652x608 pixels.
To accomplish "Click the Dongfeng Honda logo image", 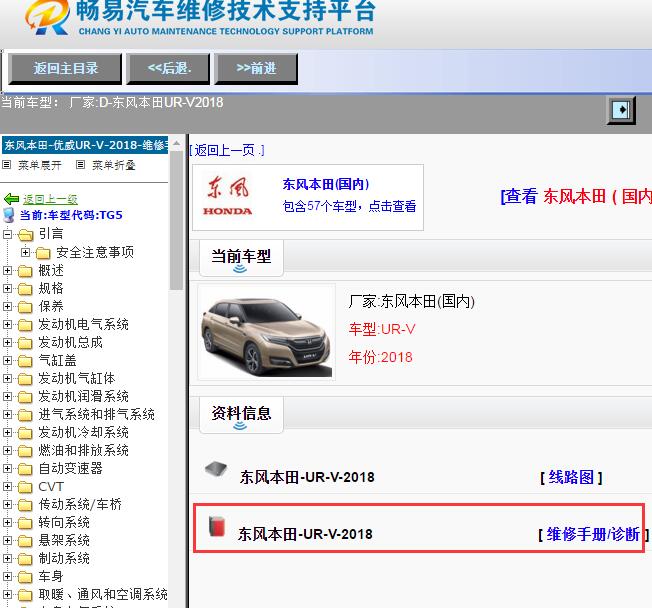I will [x=227, y=196].
